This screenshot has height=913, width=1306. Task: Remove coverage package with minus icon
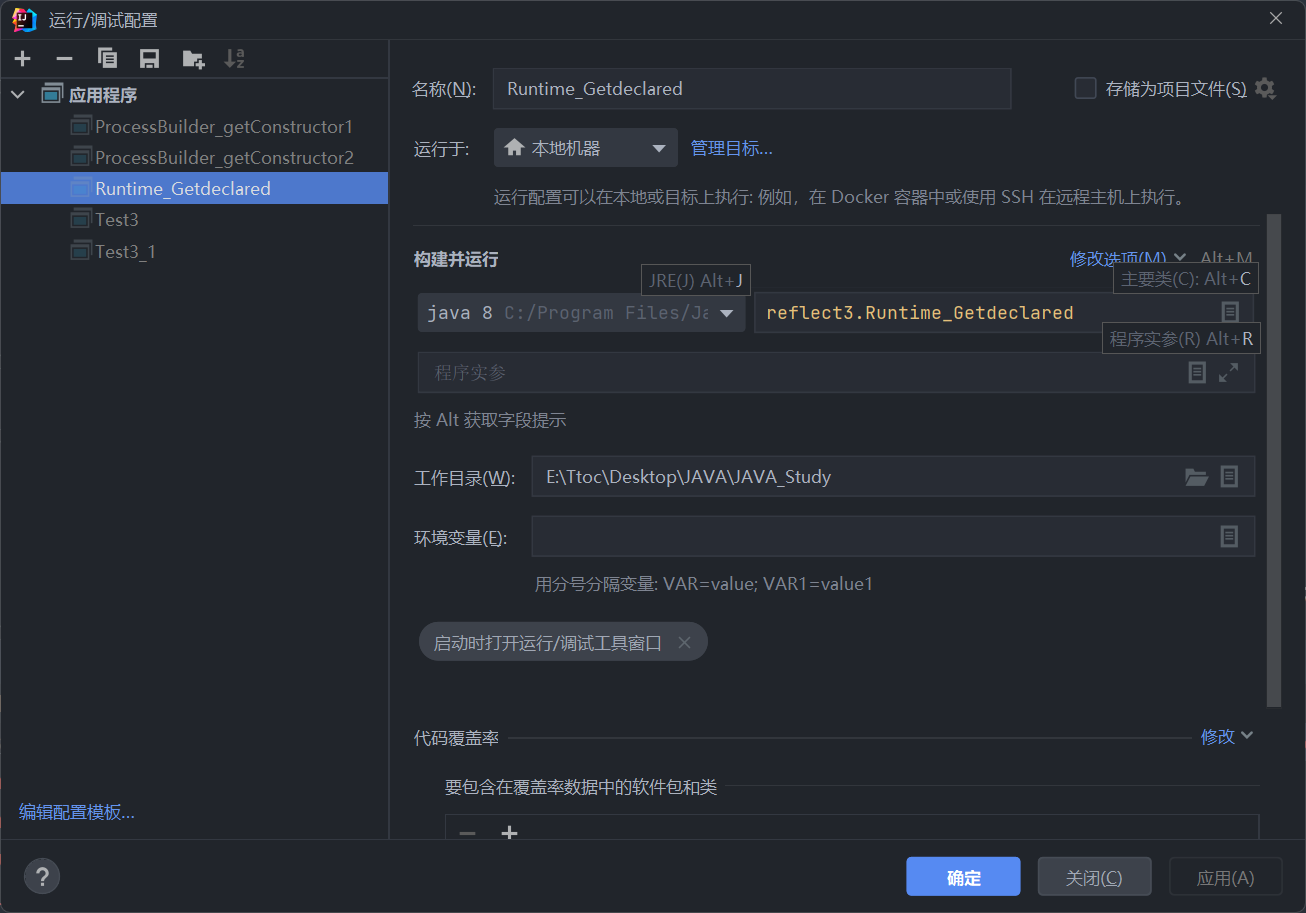[467, 833]
